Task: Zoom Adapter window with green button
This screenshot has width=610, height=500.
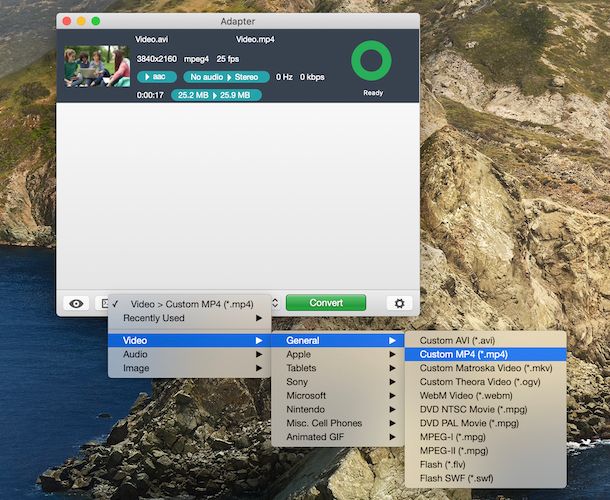Action: [x=96, y=21]
